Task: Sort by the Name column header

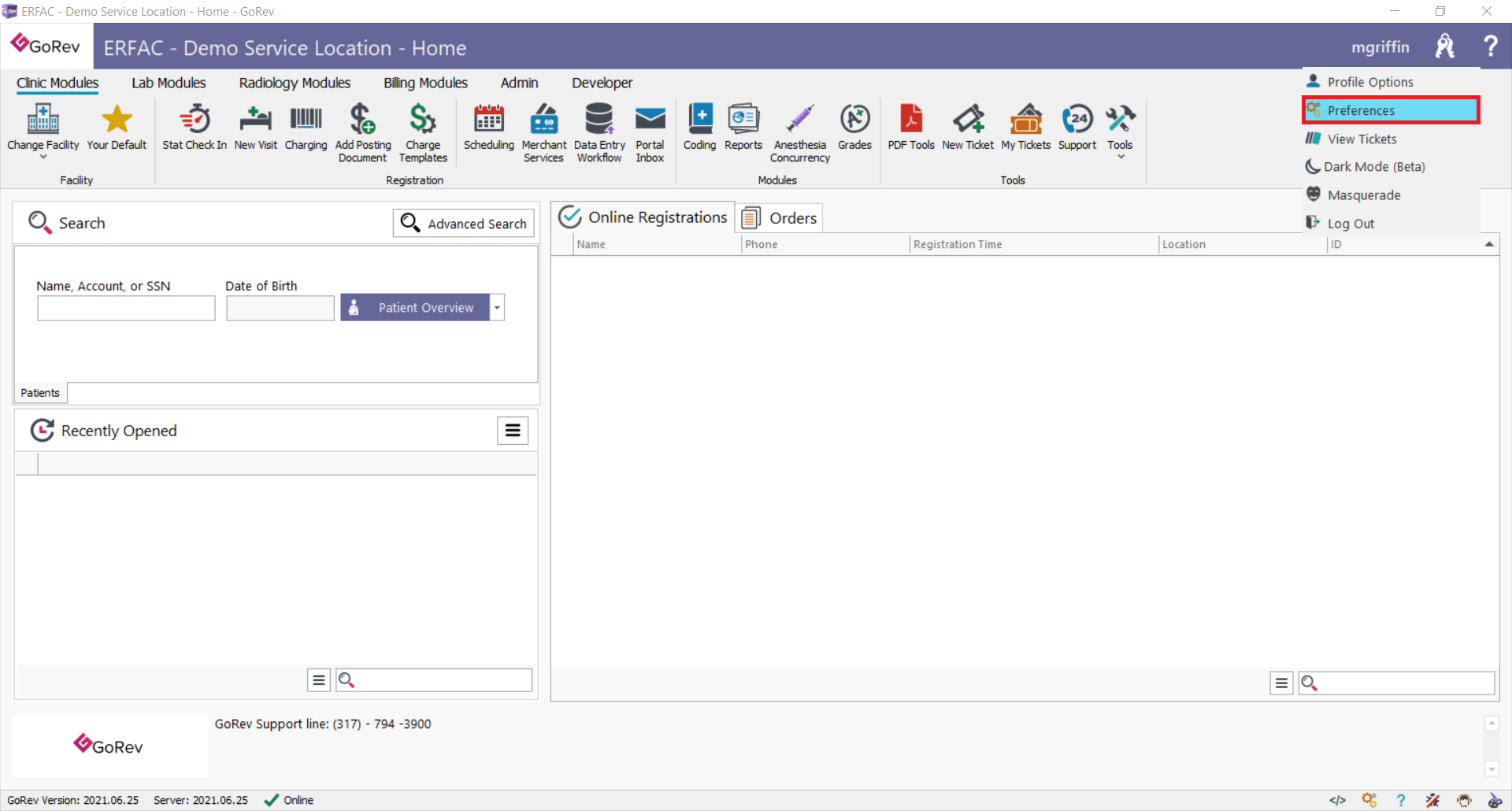Action: [x=657, y=244]
